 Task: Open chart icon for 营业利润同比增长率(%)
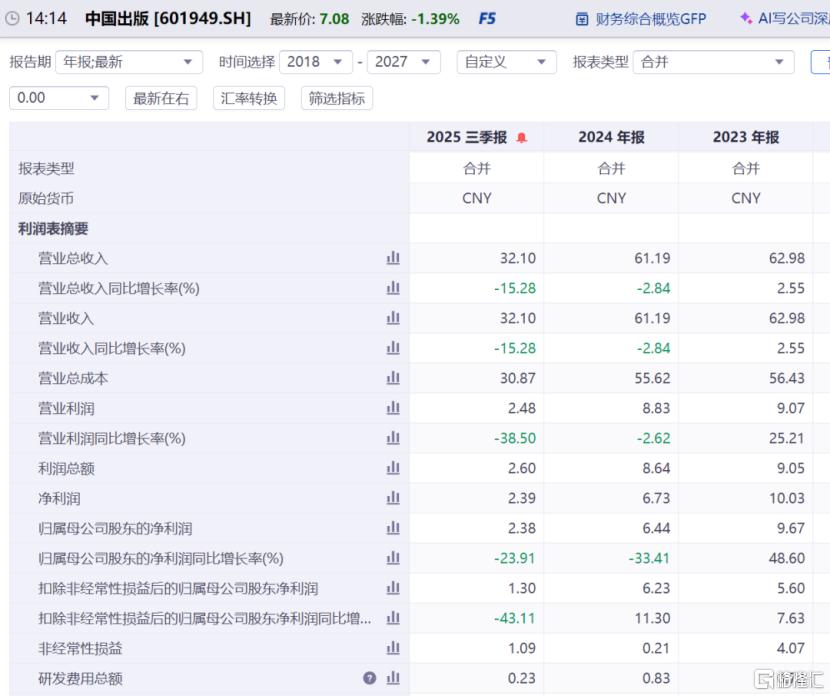pyautogui.click(x=393, y=438)
